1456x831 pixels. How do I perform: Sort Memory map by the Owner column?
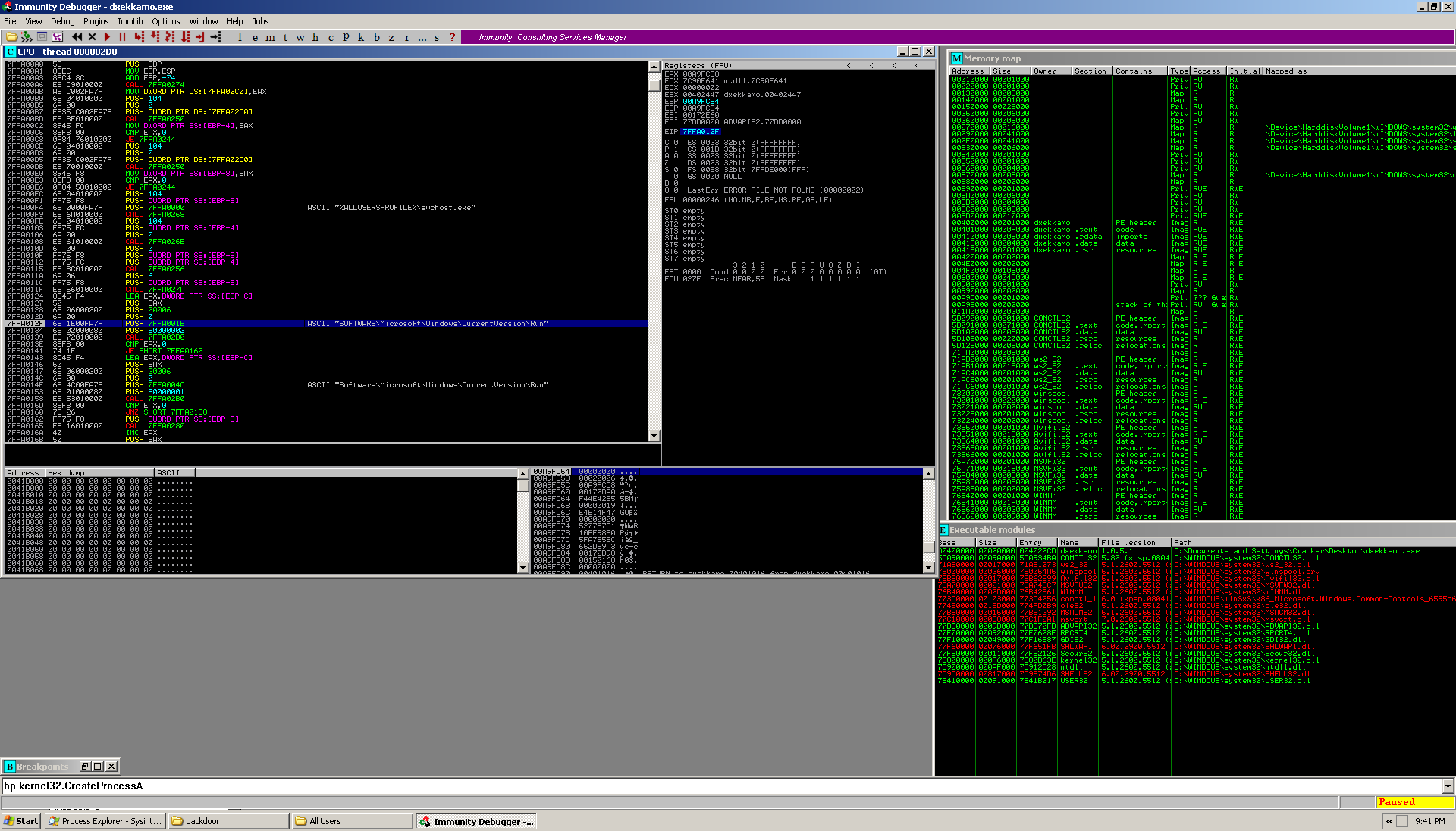point(1051,71)
